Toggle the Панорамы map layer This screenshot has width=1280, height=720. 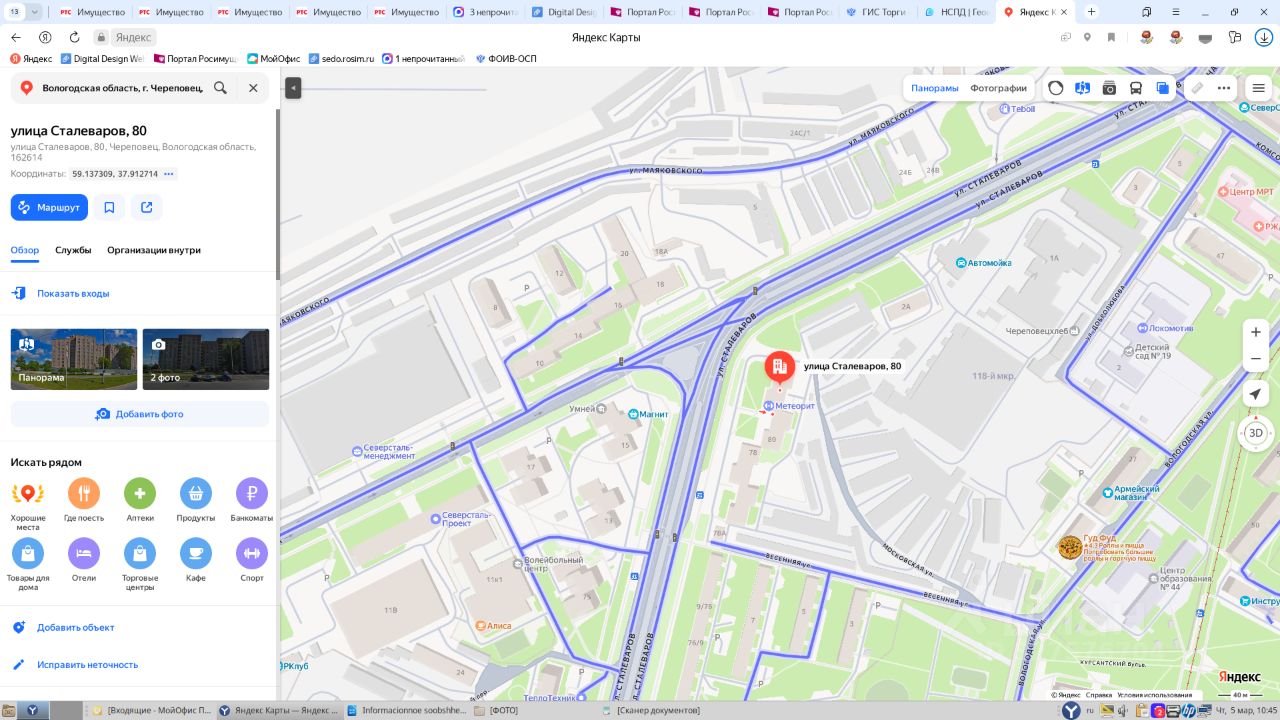(935, 88)
